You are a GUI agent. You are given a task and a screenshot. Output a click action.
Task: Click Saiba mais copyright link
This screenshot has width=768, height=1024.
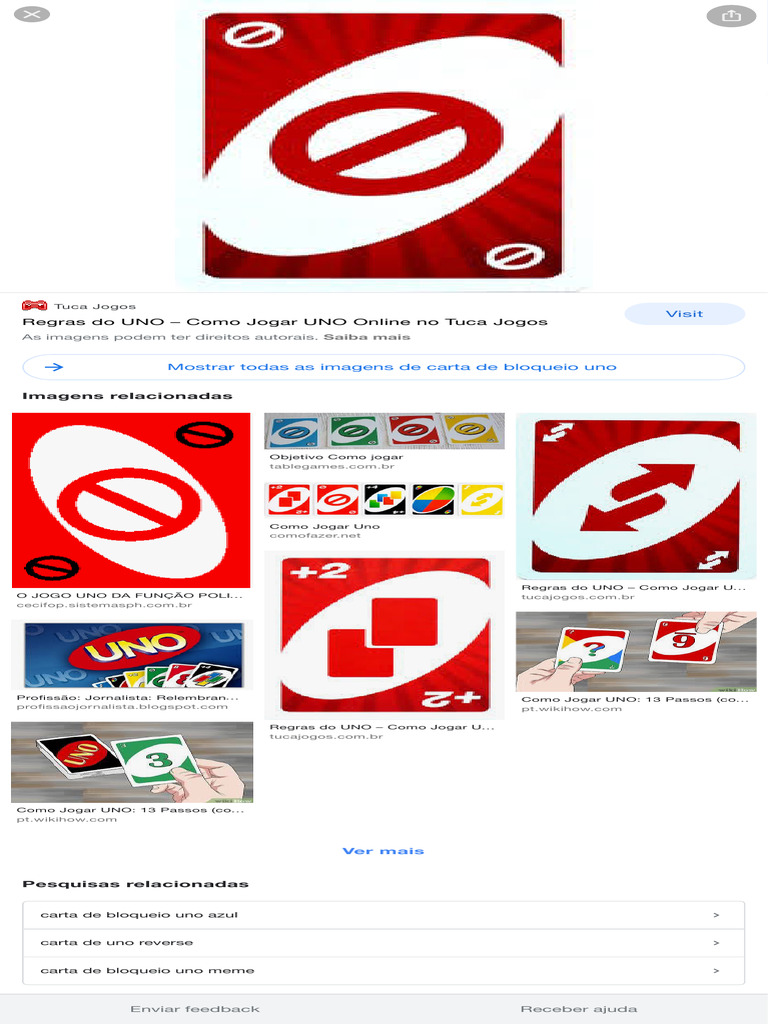click(367, 337)
